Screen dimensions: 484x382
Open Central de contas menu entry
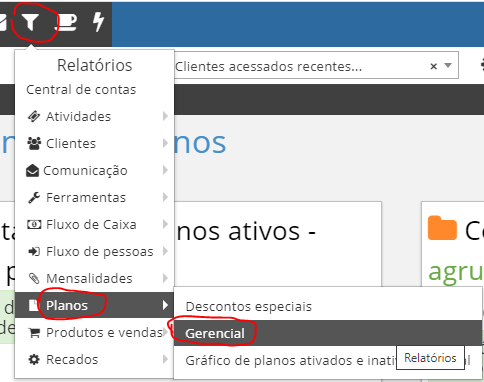tap(81, 90)
